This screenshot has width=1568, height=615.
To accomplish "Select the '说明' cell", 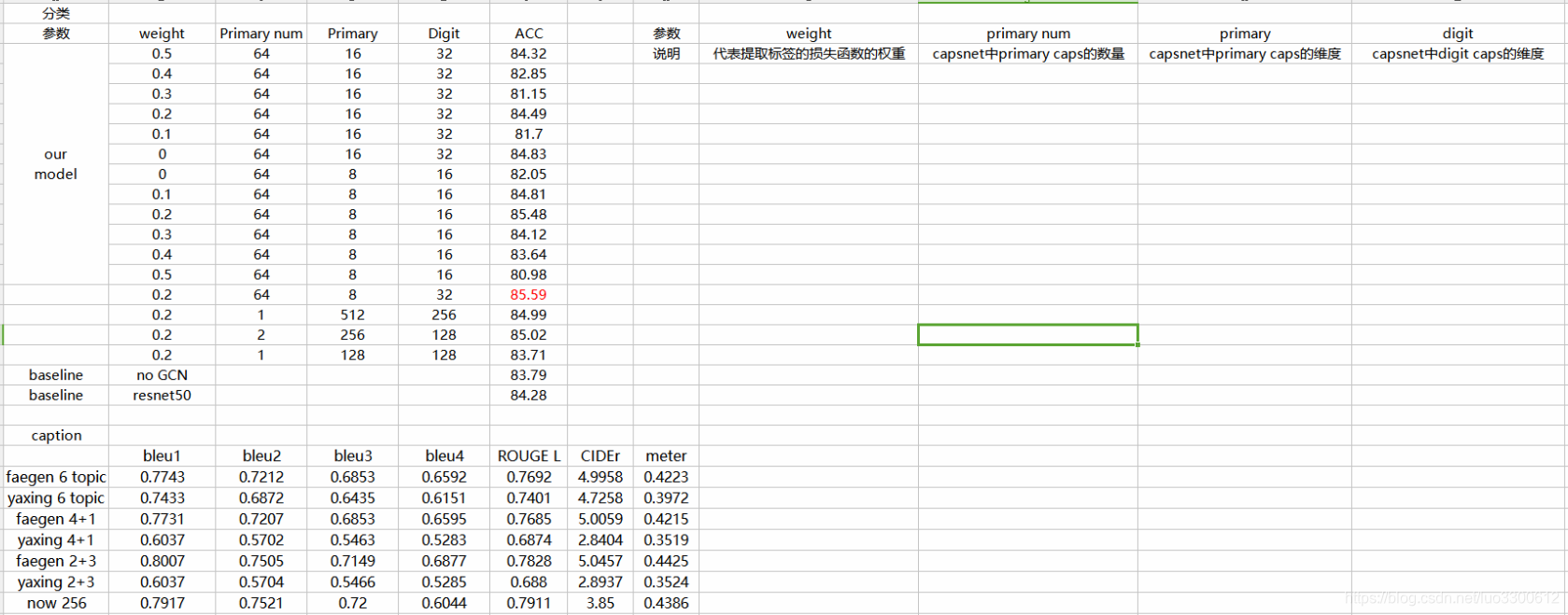I will pos(667,54).
